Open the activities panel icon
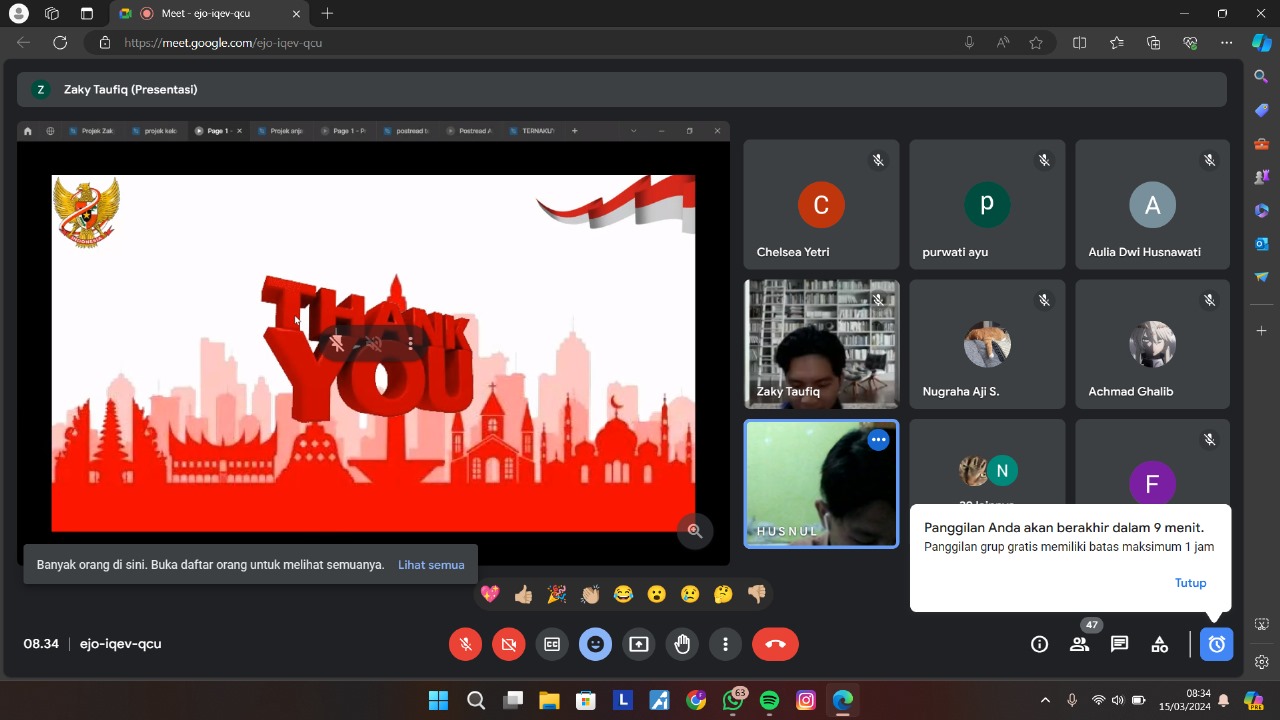The height and width of the screenshot is (720, 1280). 1159,645
